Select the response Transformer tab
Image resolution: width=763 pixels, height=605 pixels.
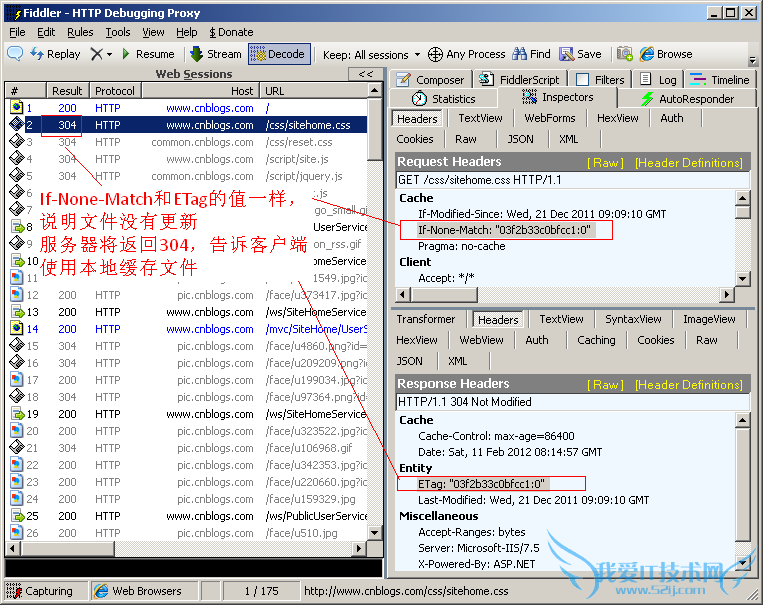tap(425, 319)
